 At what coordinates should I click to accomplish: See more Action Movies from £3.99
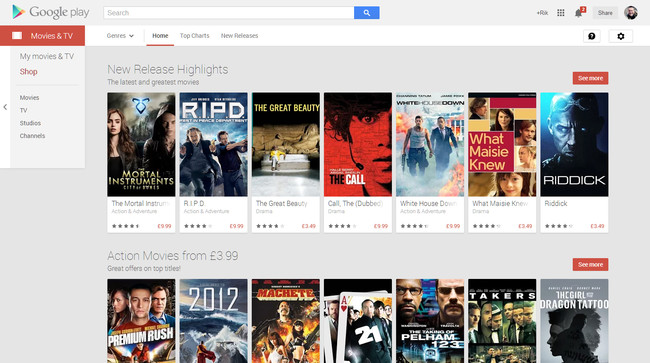click(590, 264)
